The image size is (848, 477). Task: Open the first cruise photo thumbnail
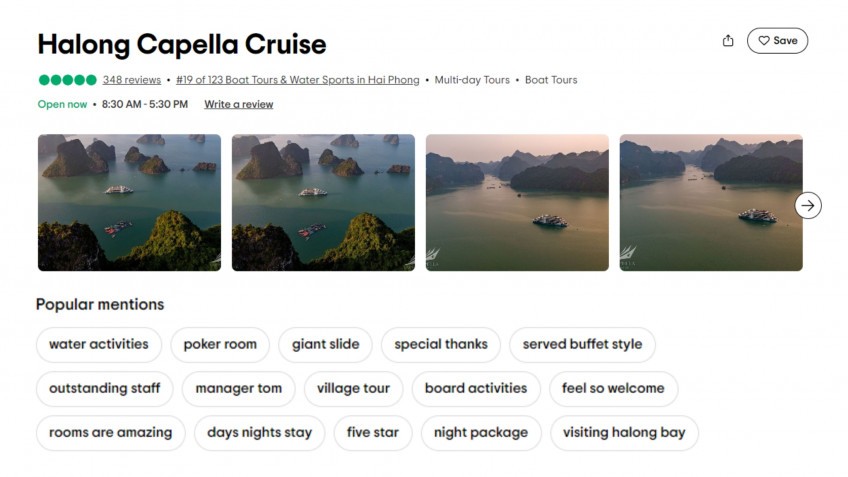coord(129,202)
